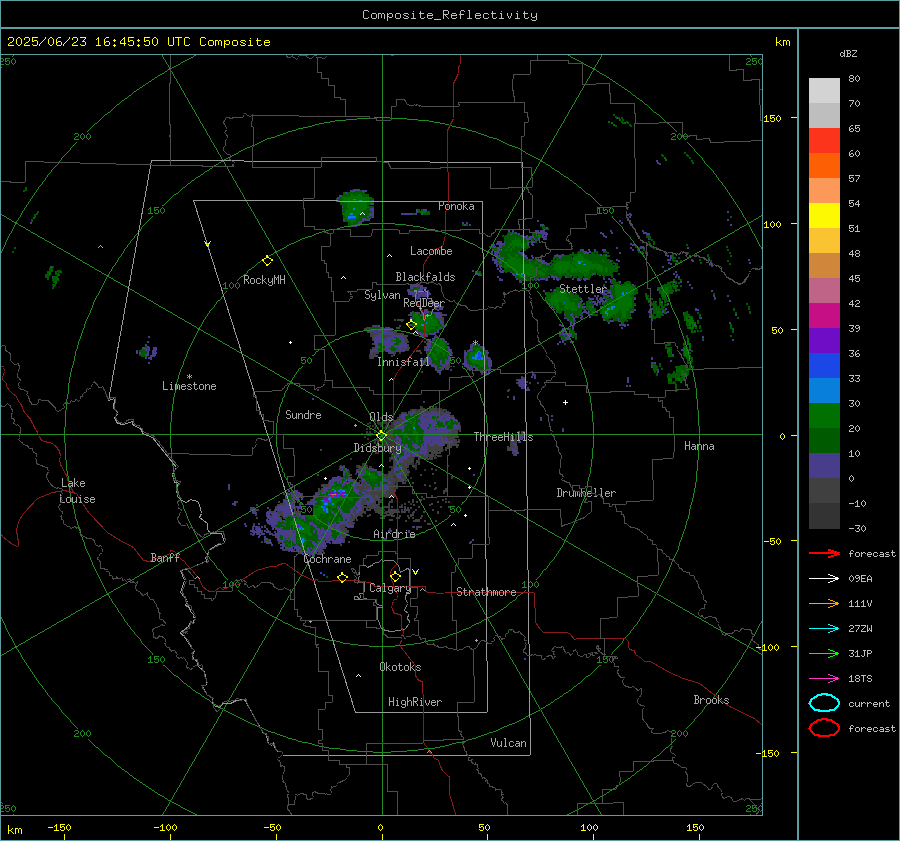
Task: Click the RockyMH label
Action: click(264, 280)
